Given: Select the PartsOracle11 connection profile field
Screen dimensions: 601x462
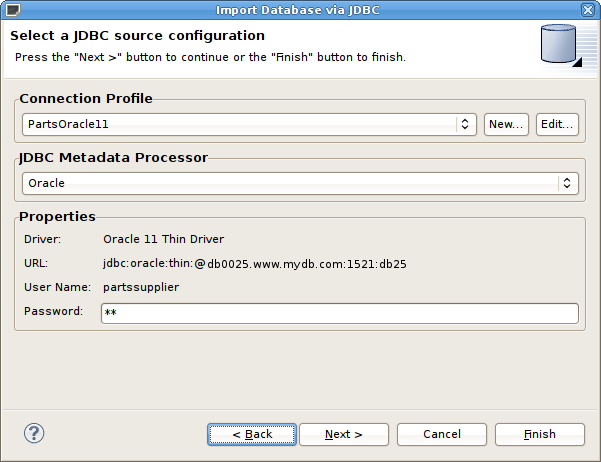Looking at the screenshot, I should [x=238, y=124].
